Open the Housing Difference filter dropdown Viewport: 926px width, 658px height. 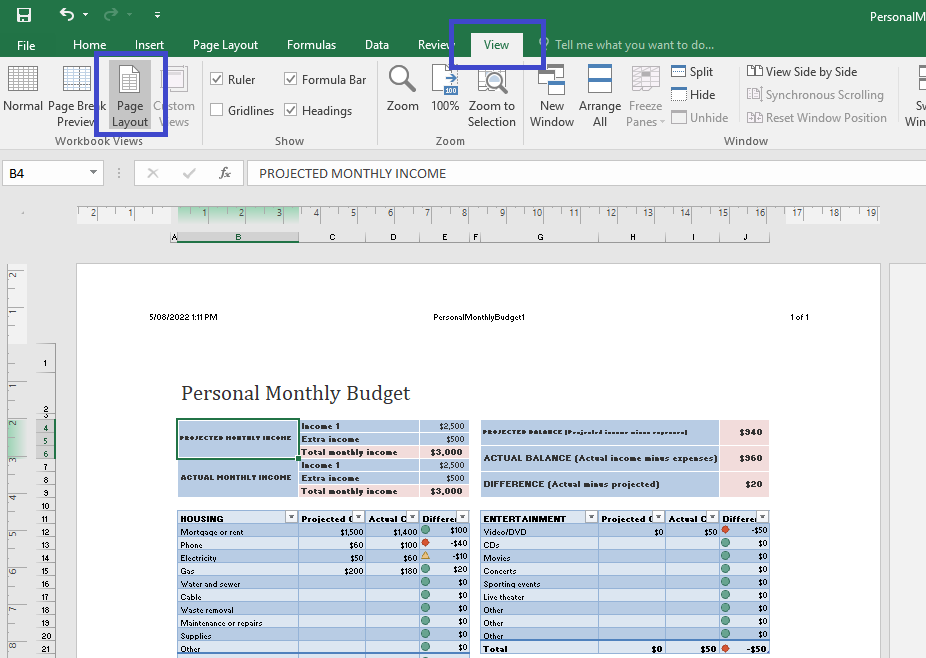coord(462,517)
